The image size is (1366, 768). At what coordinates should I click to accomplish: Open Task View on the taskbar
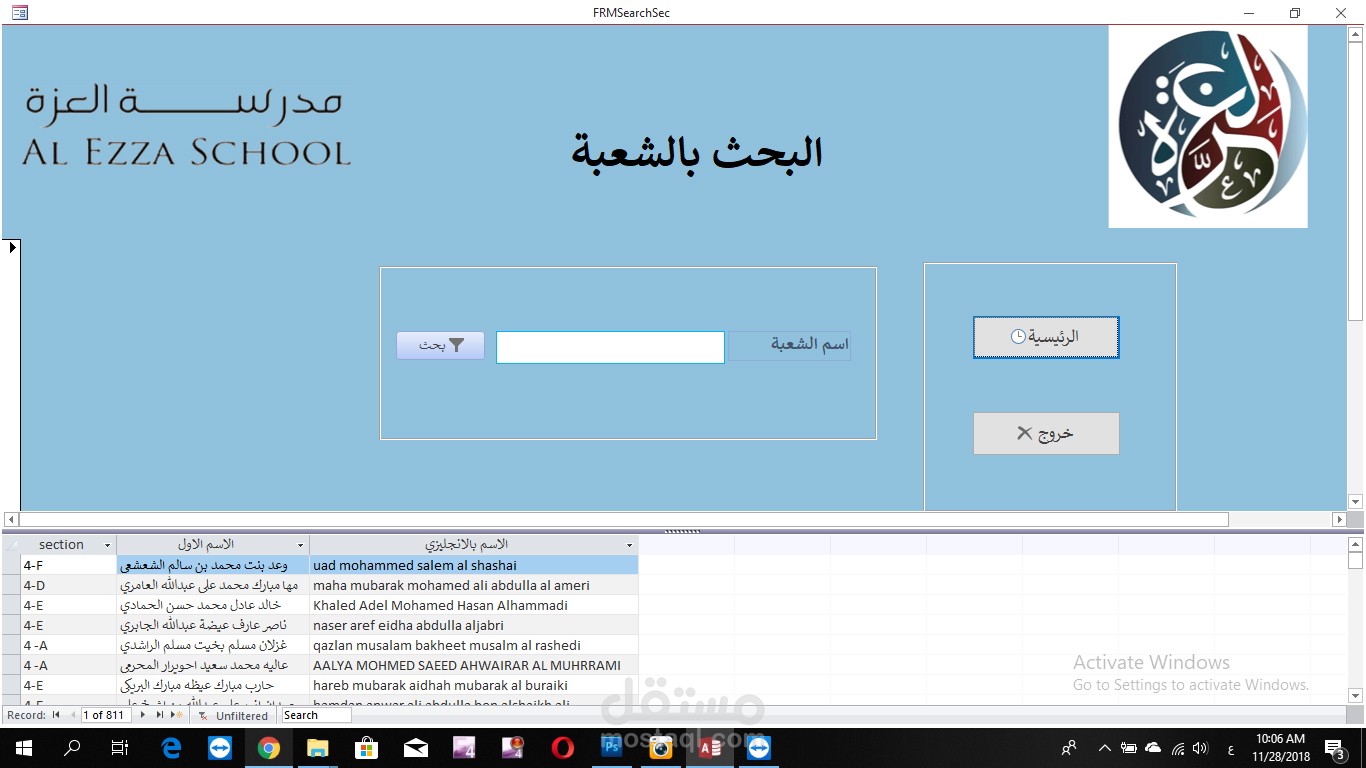pyautogui.click(x=120, y=747)
